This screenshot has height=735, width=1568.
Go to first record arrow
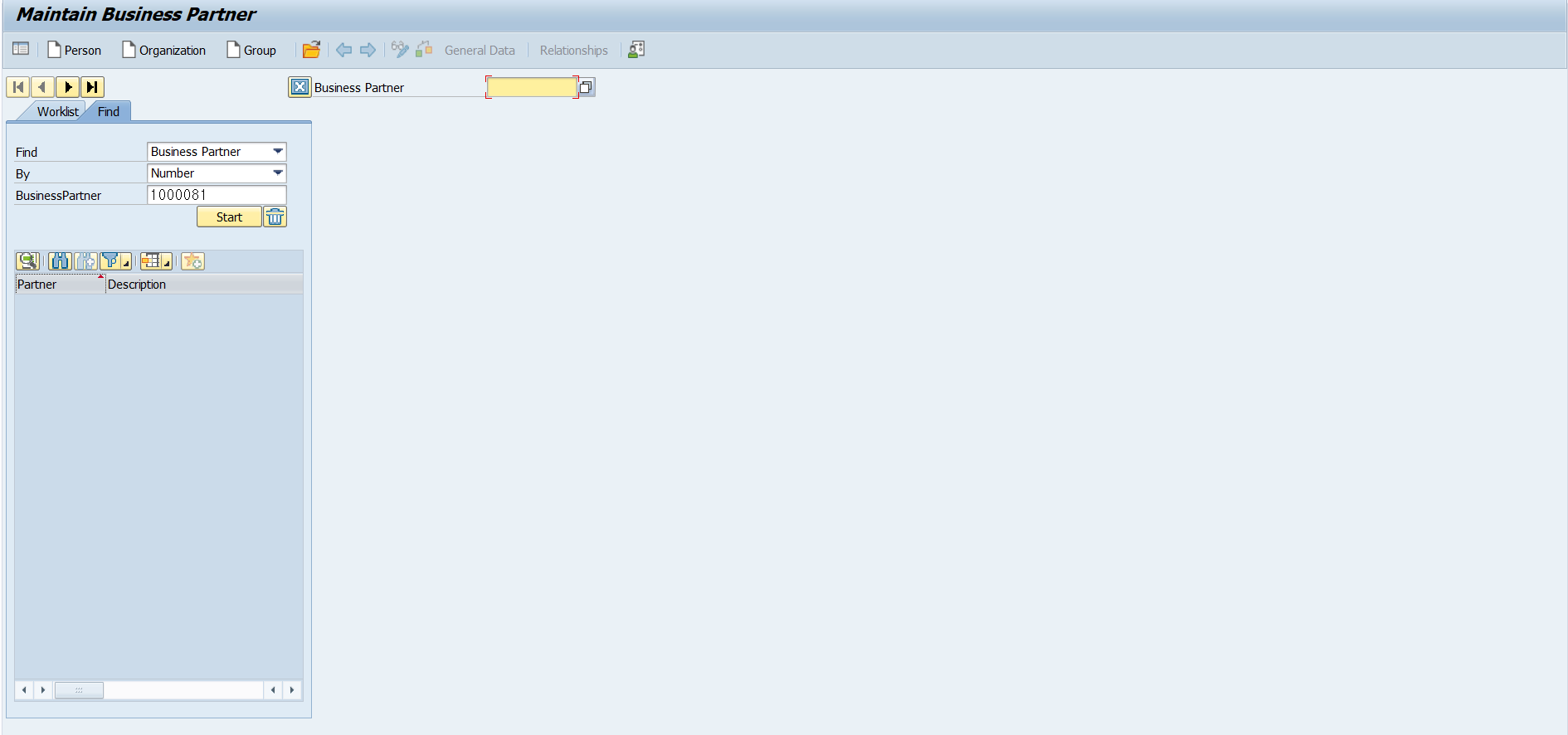coord(18,86)
